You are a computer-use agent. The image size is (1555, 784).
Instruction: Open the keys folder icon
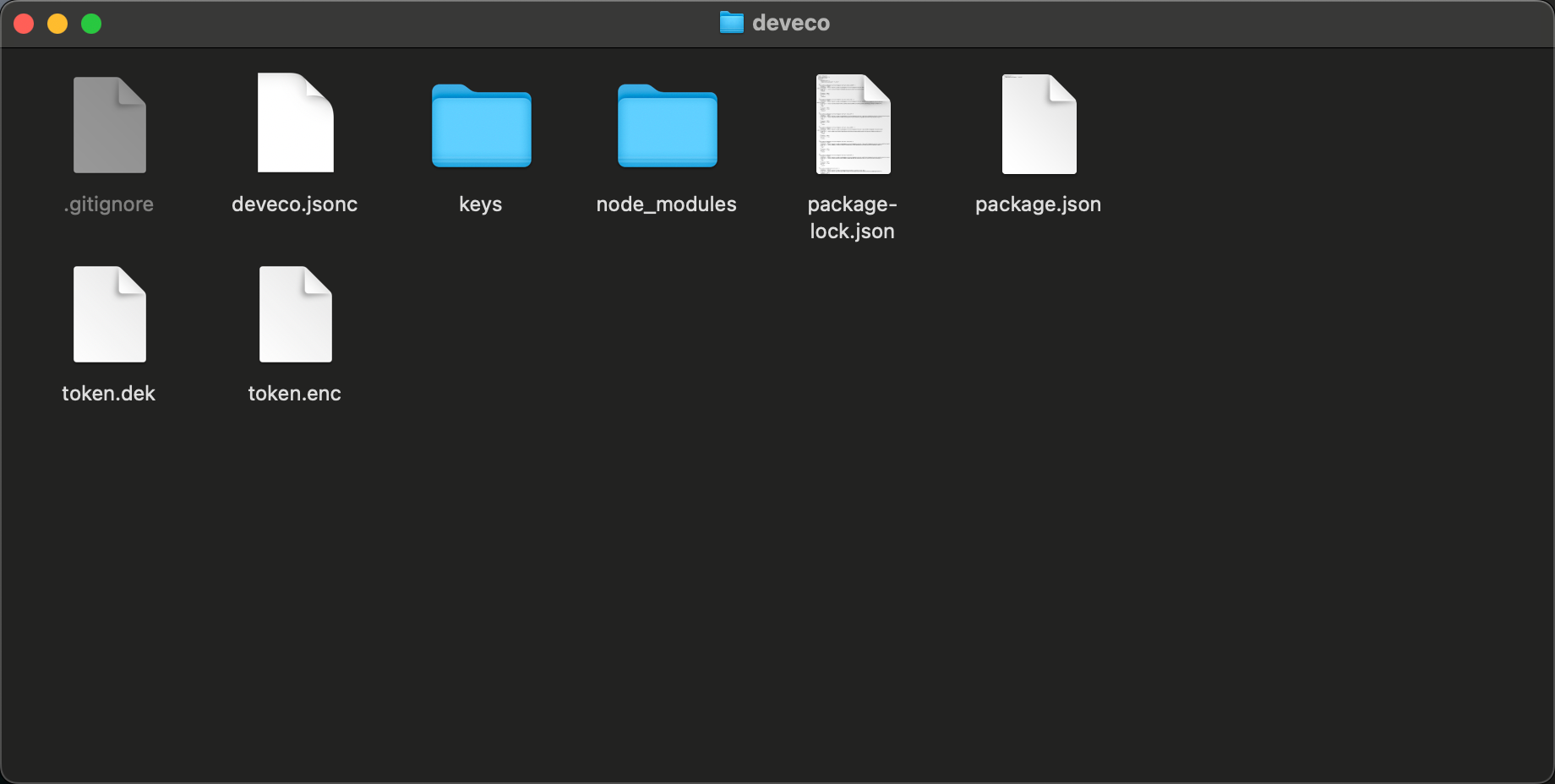482,125
